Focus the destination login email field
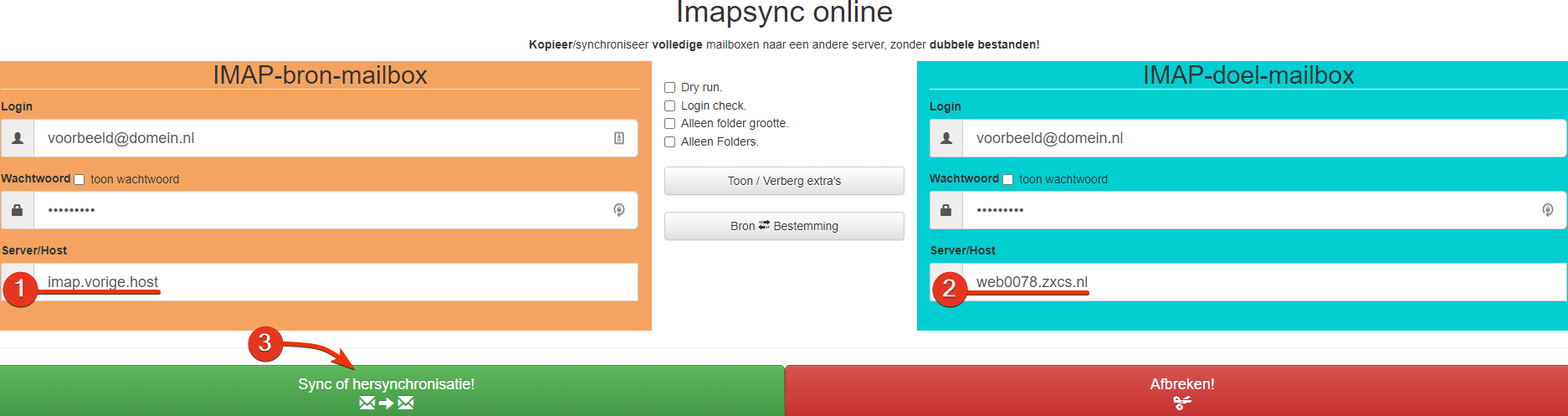Image resolution: width=1568 pixels, height=416 pixels. point(1255,138)
